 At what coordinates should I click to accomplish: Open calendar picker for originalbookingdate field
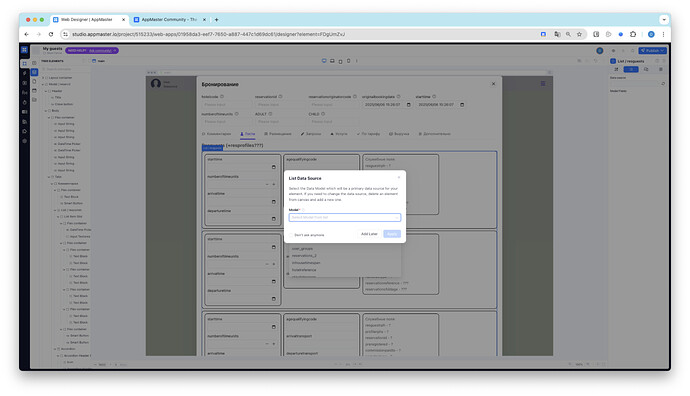[408, 105]
